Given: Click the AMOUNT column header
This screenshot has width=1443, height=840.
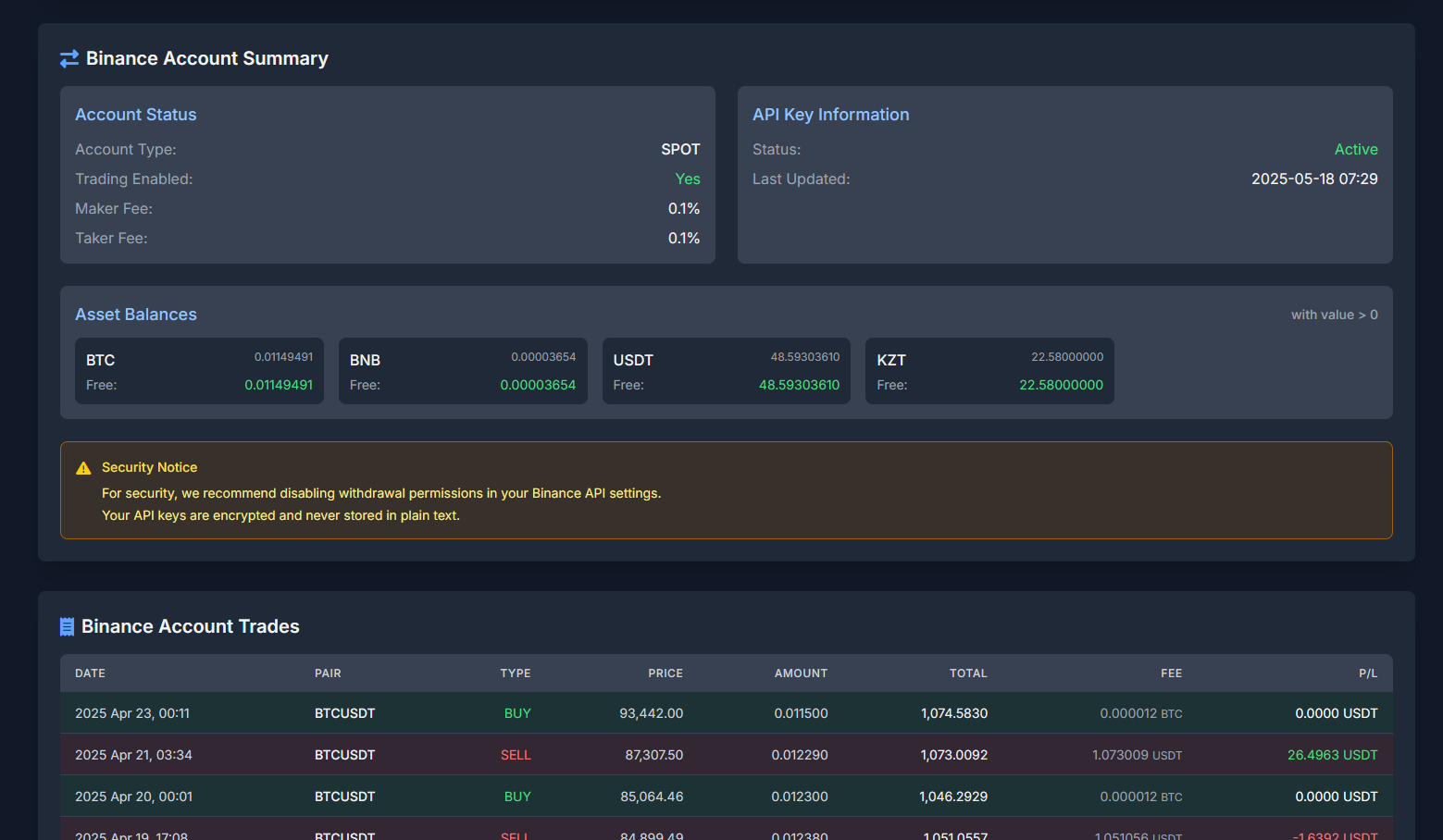Looking at the screenshot, I should click(801, 673).
